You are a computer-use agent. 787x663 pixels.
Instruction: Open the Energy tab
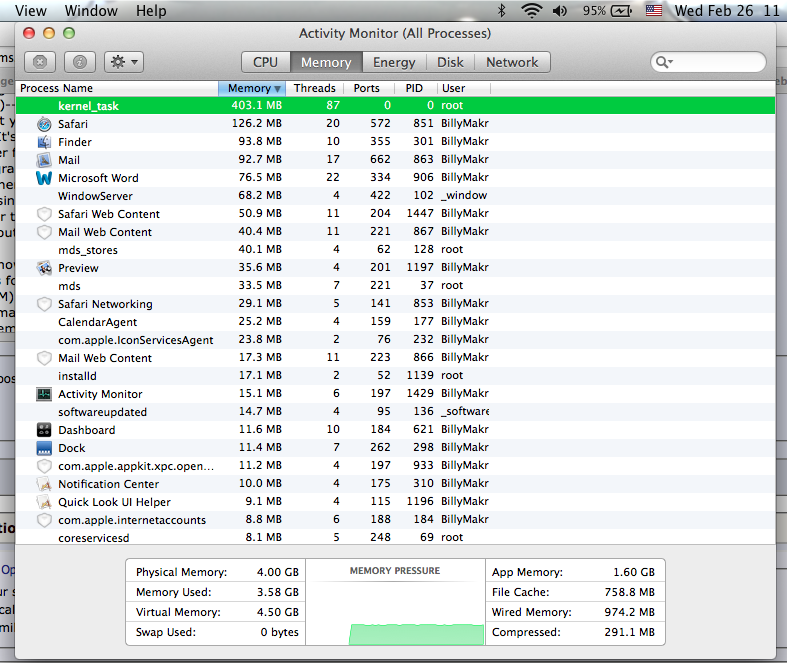394,62
